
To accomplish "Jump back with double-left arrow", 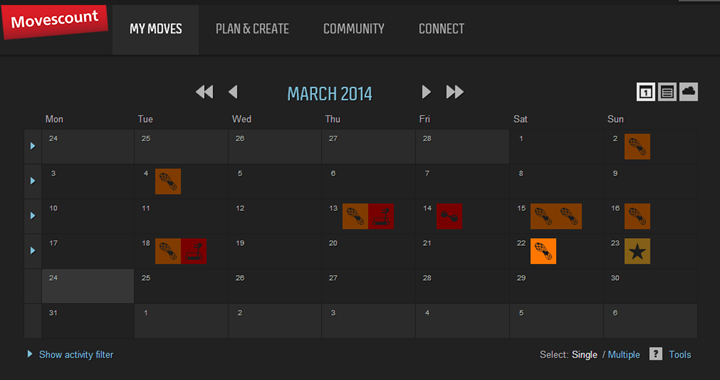I will pos(204,92).
